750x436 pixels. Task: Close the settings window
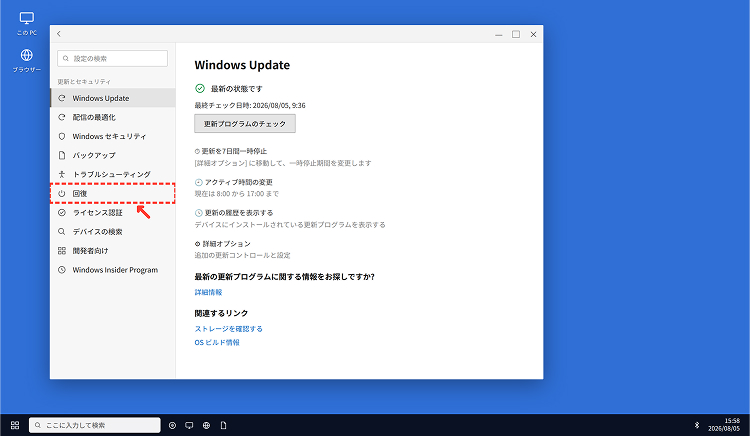pyautogui.click(x=533, y=34)
